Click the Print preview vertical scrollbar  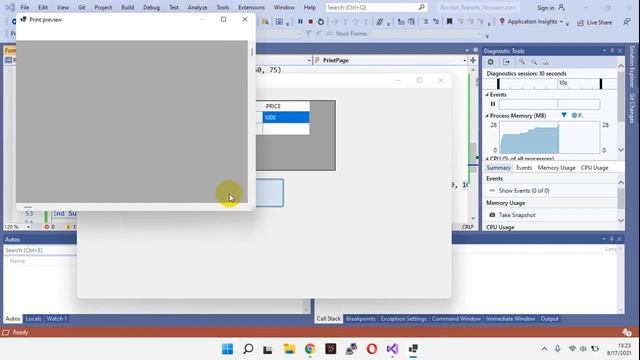(252, 121)
